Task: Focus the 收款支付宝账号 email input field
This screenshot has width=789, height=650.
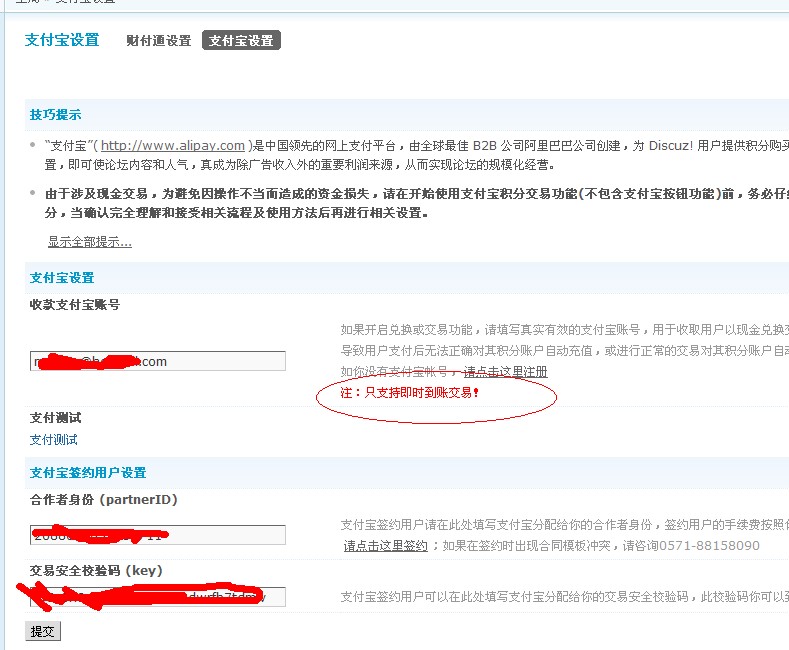Action: (157, 361)
